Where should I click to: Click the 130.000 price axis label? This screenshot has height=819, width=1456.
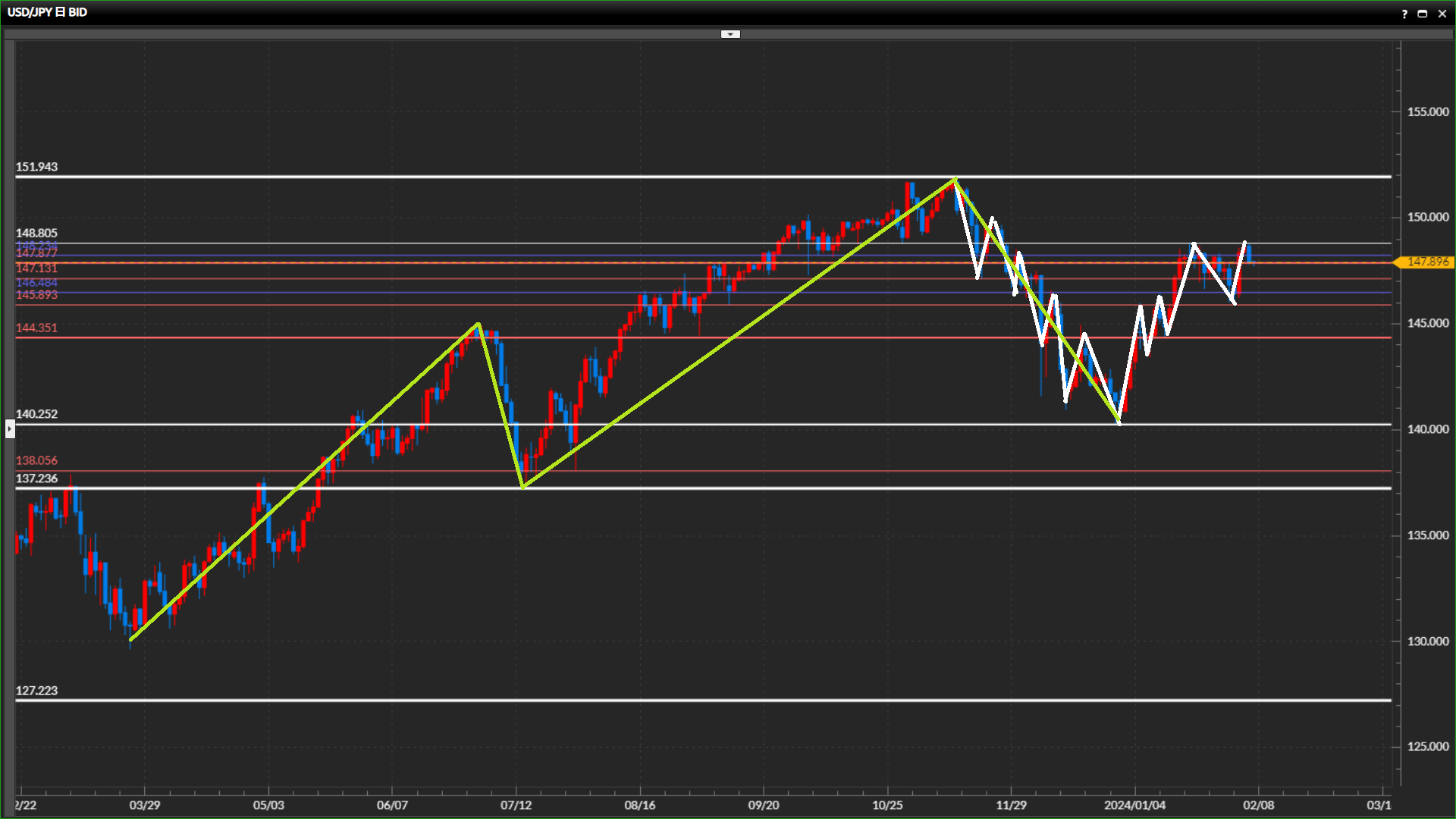(x=1427, y=642)
